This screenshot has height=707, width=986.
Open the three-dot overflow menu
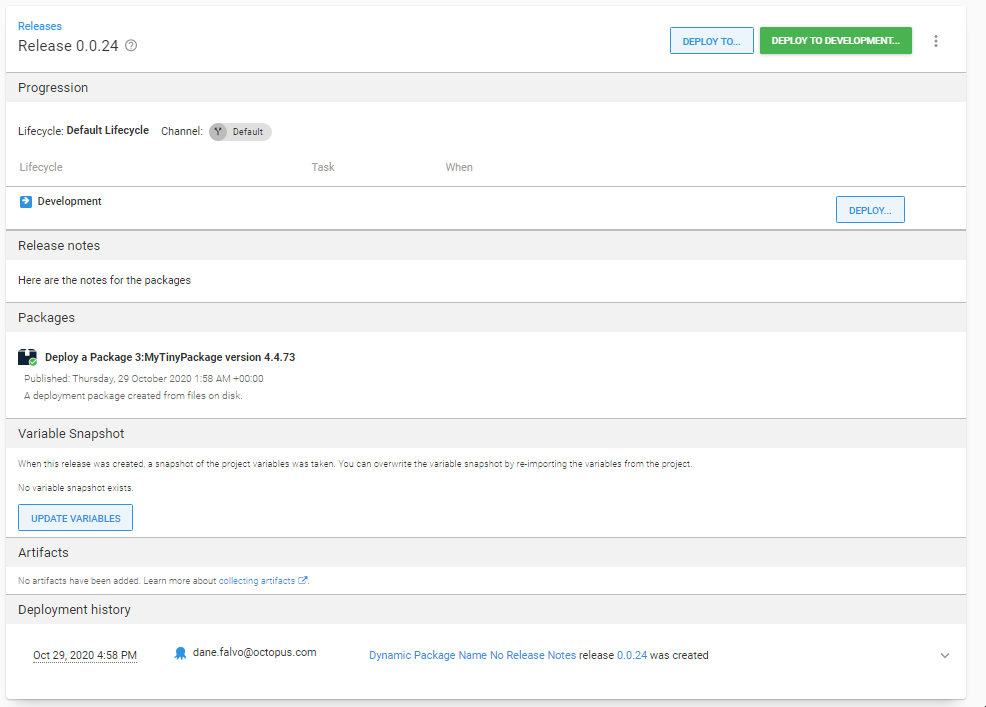(x=936, y=41)
